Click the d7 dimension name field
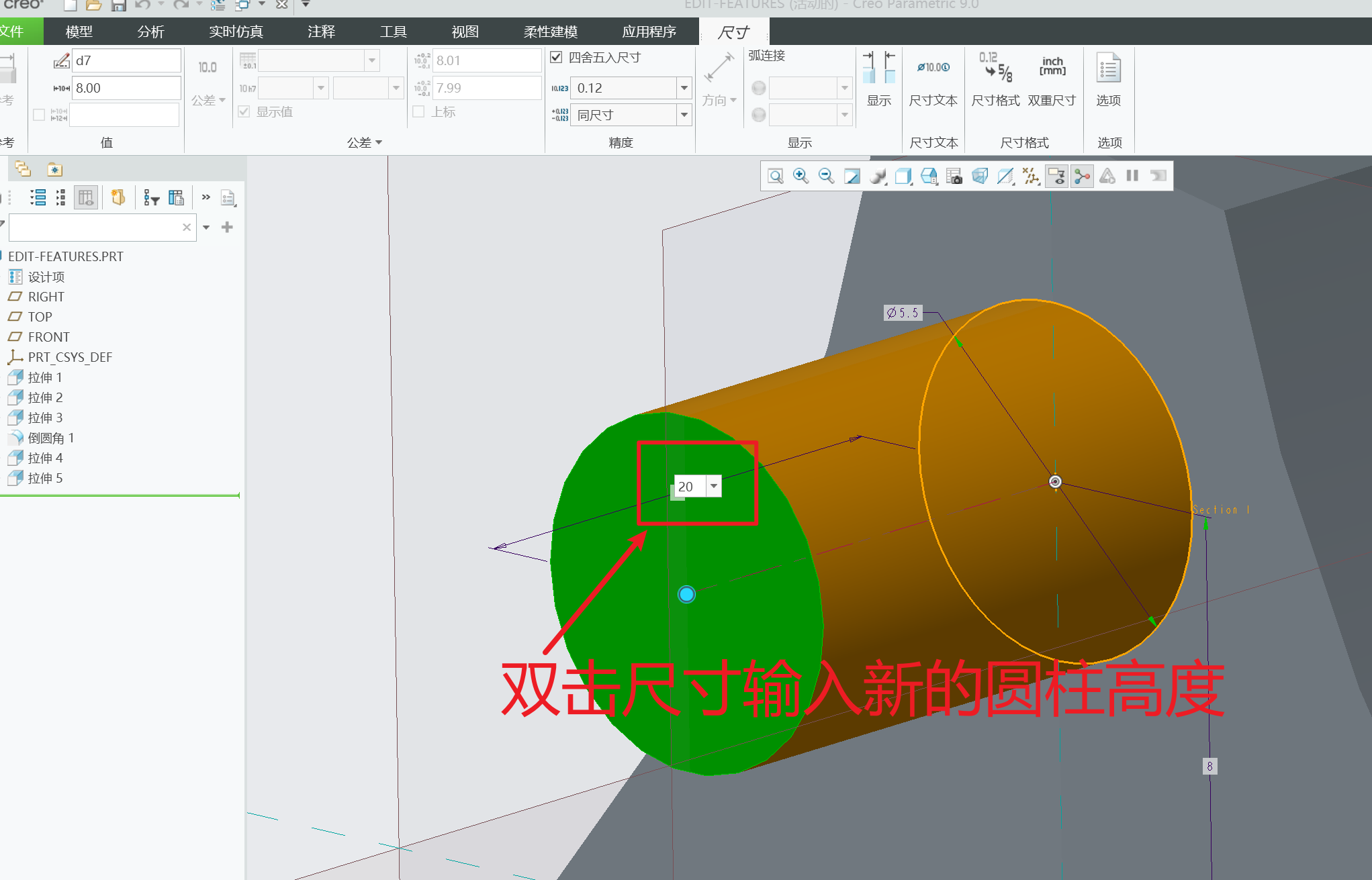 point(126,60)
